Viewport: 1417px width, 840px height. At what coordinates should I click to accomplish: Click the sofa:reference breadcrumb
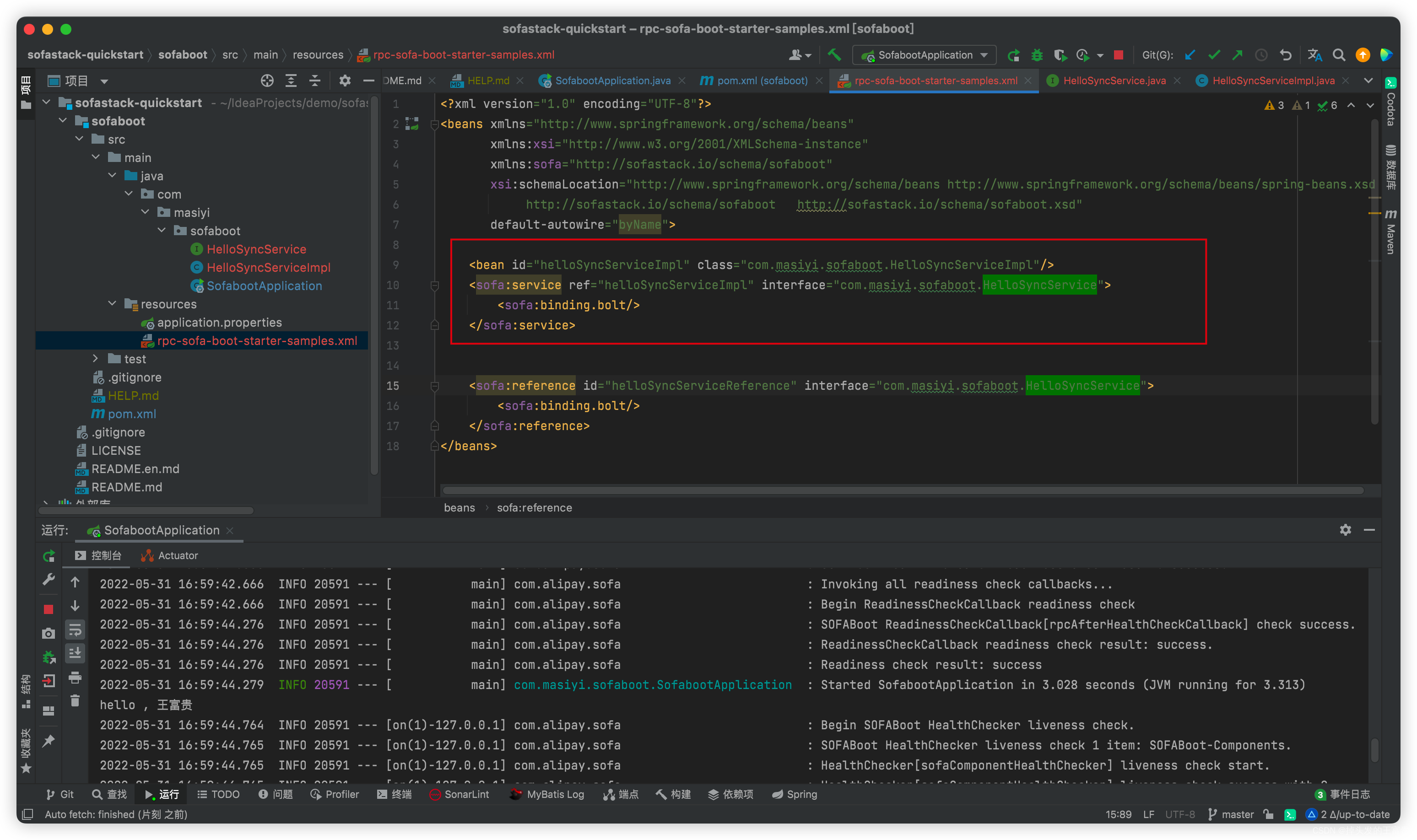pos(534,507)
